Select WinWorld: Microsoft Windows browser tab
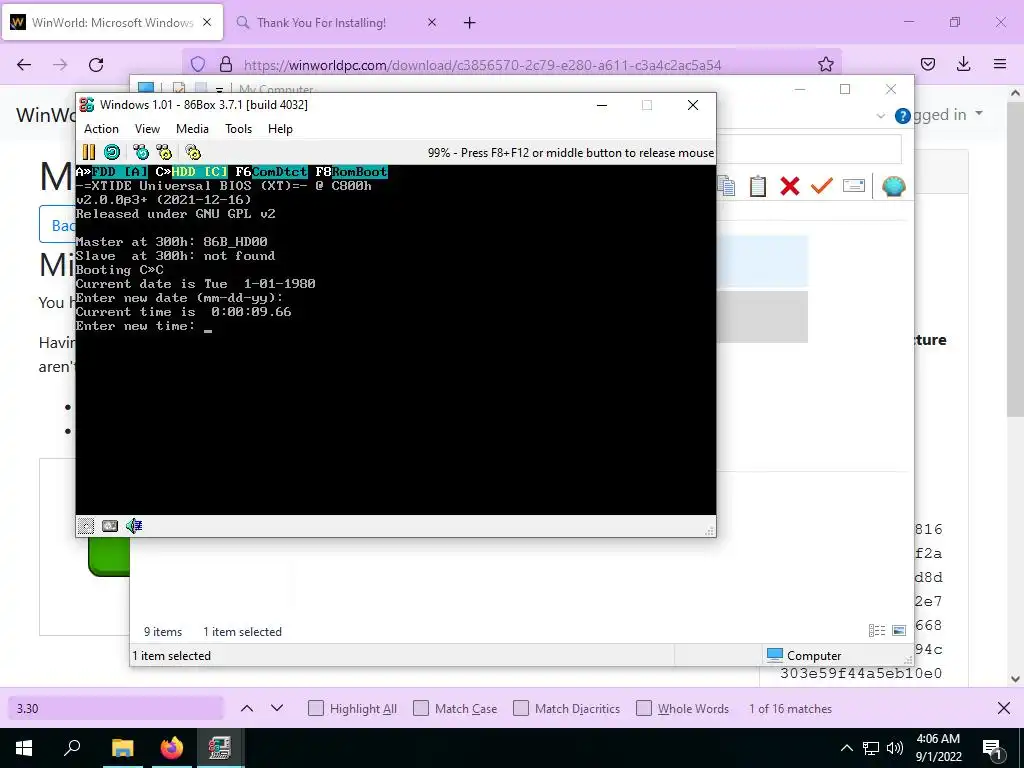 (112, 22)
